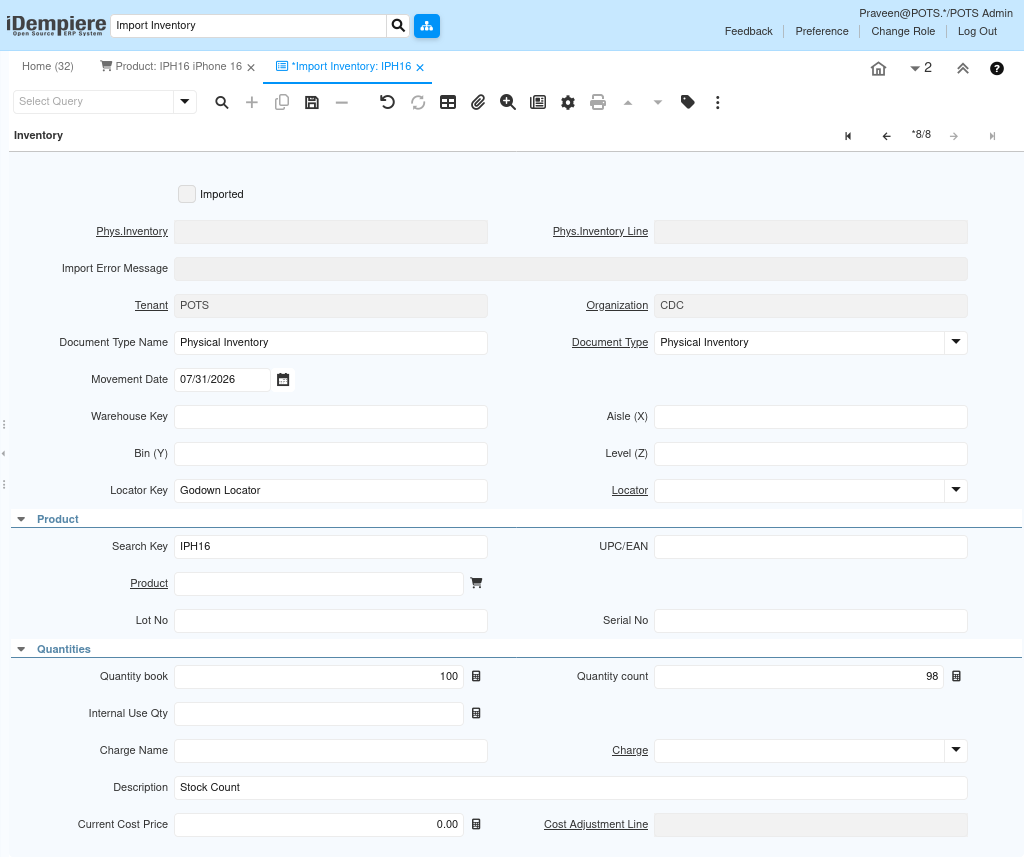Click the zoom across icon
This screenshot has width=1024, height=857.
(x=508, y=102)
